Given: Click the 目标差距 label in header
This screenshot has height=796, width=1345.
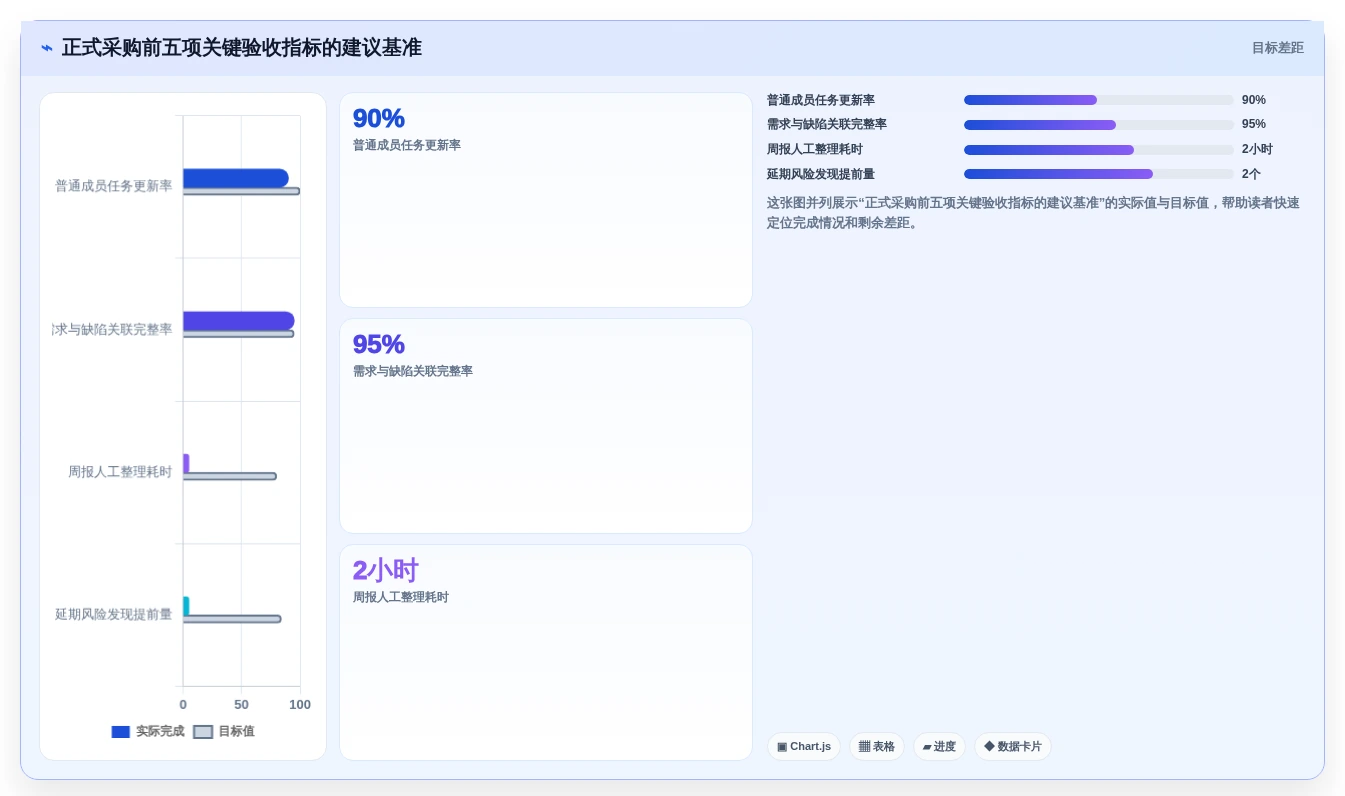Looking at the screenshot, I should coord(1277,48).
